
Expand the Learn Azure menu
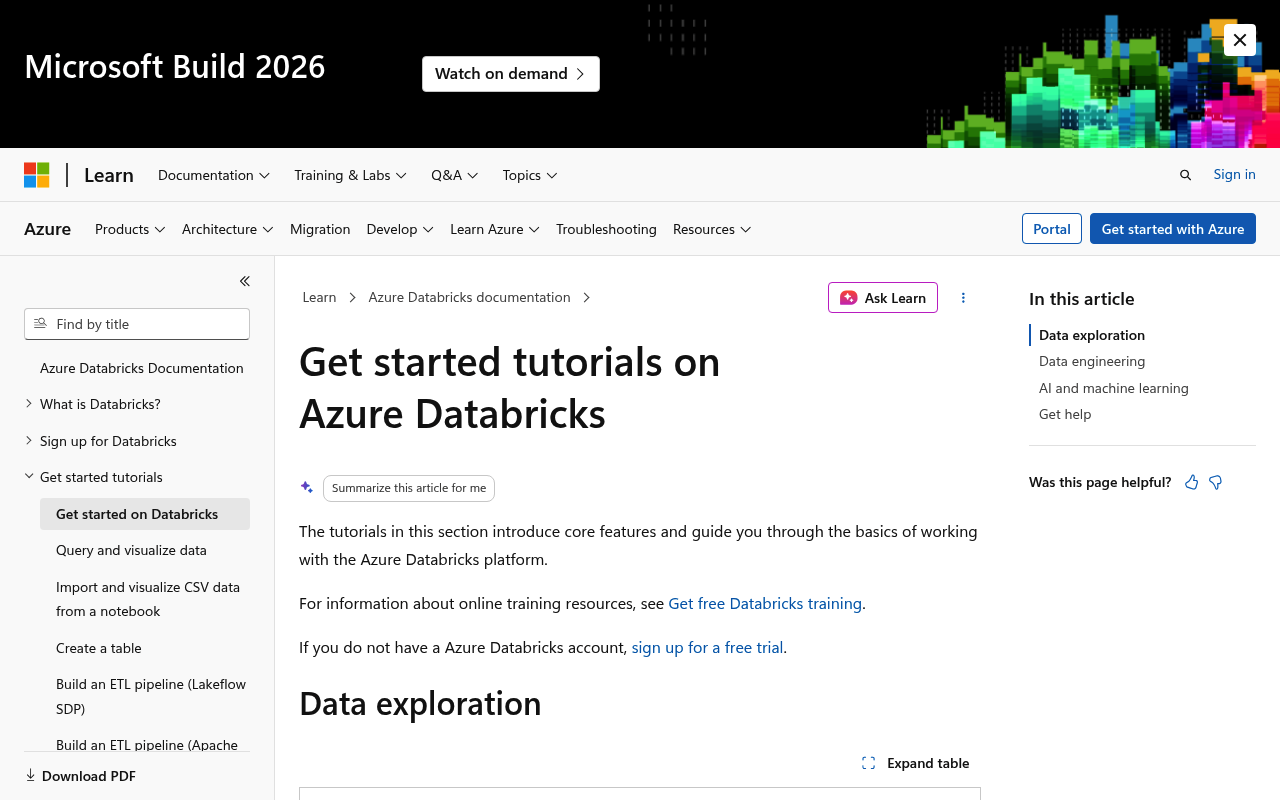coord(495,229)
